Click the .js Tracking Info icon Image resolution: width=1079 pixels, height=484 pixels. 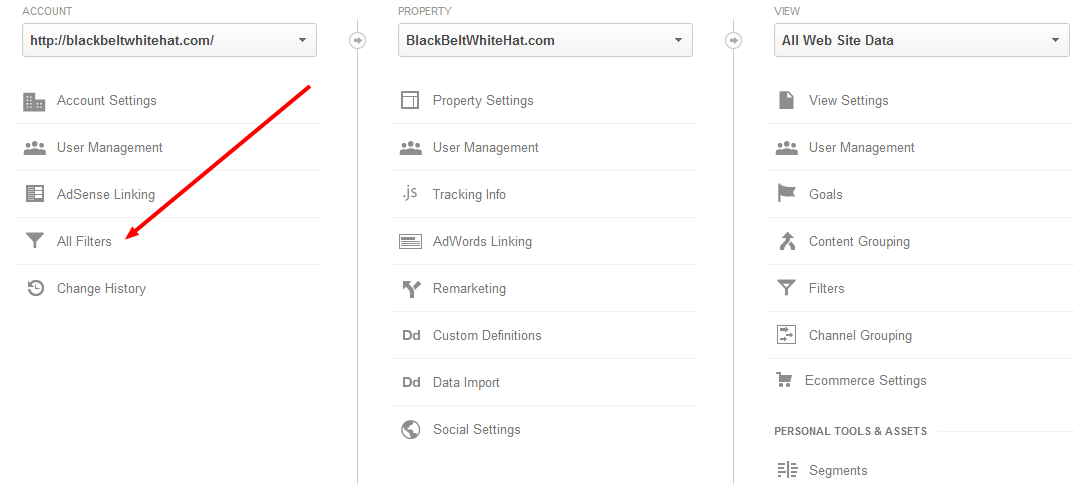(x=410, y=194)
